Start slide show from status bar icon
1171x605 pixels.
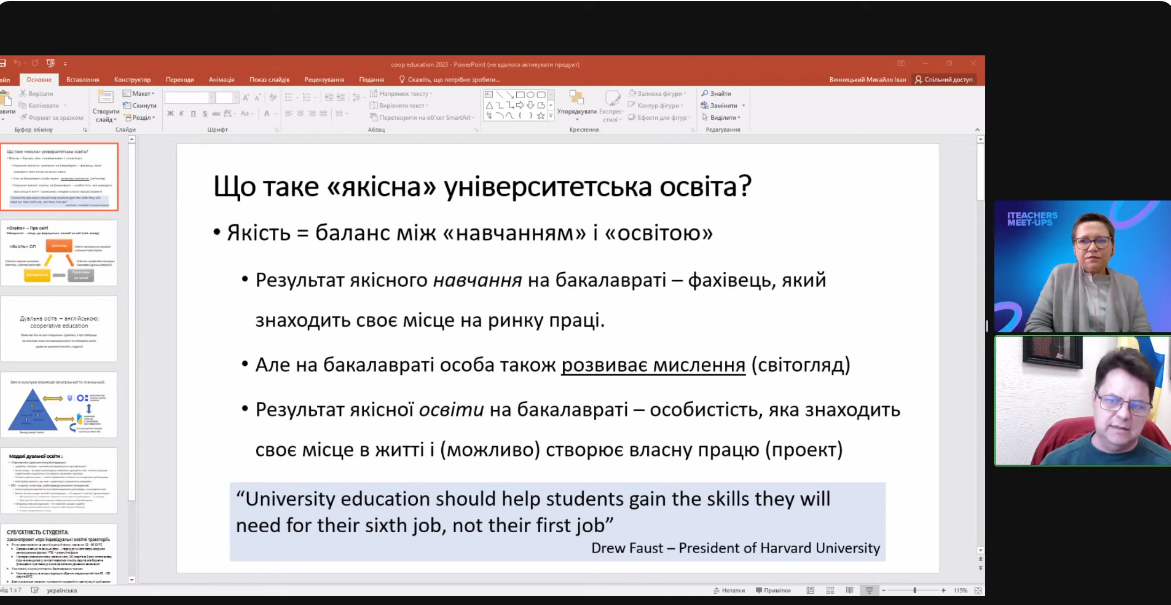pos(869,590)
